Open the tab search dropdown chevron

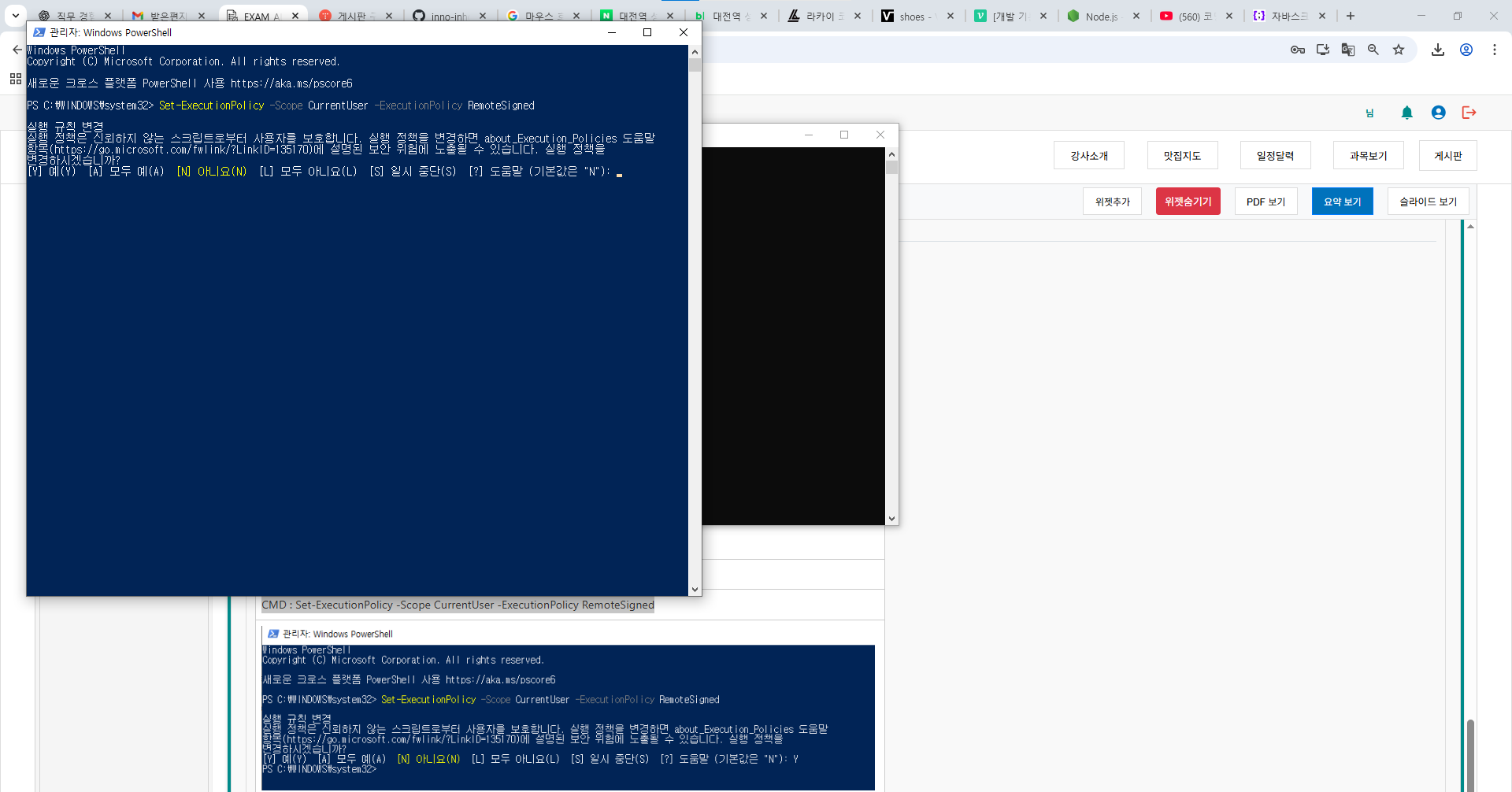(x=15, y=15)
